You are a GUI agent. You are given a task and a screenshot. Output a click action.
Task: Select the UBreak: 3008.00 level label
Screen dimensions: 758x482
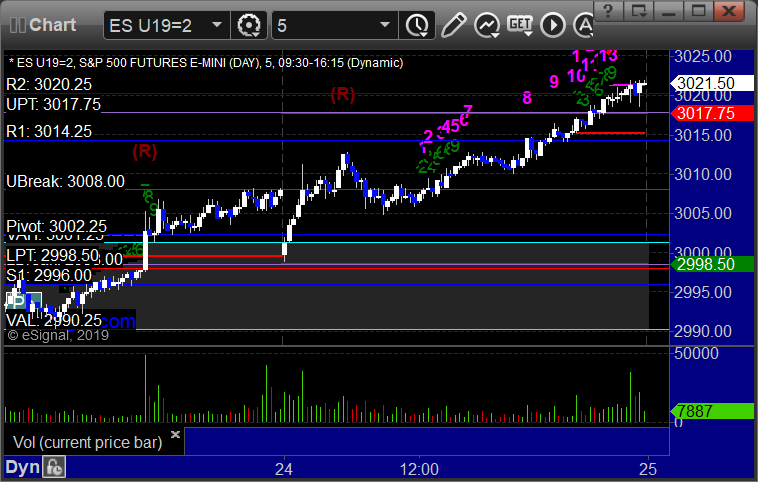(65, 181)
